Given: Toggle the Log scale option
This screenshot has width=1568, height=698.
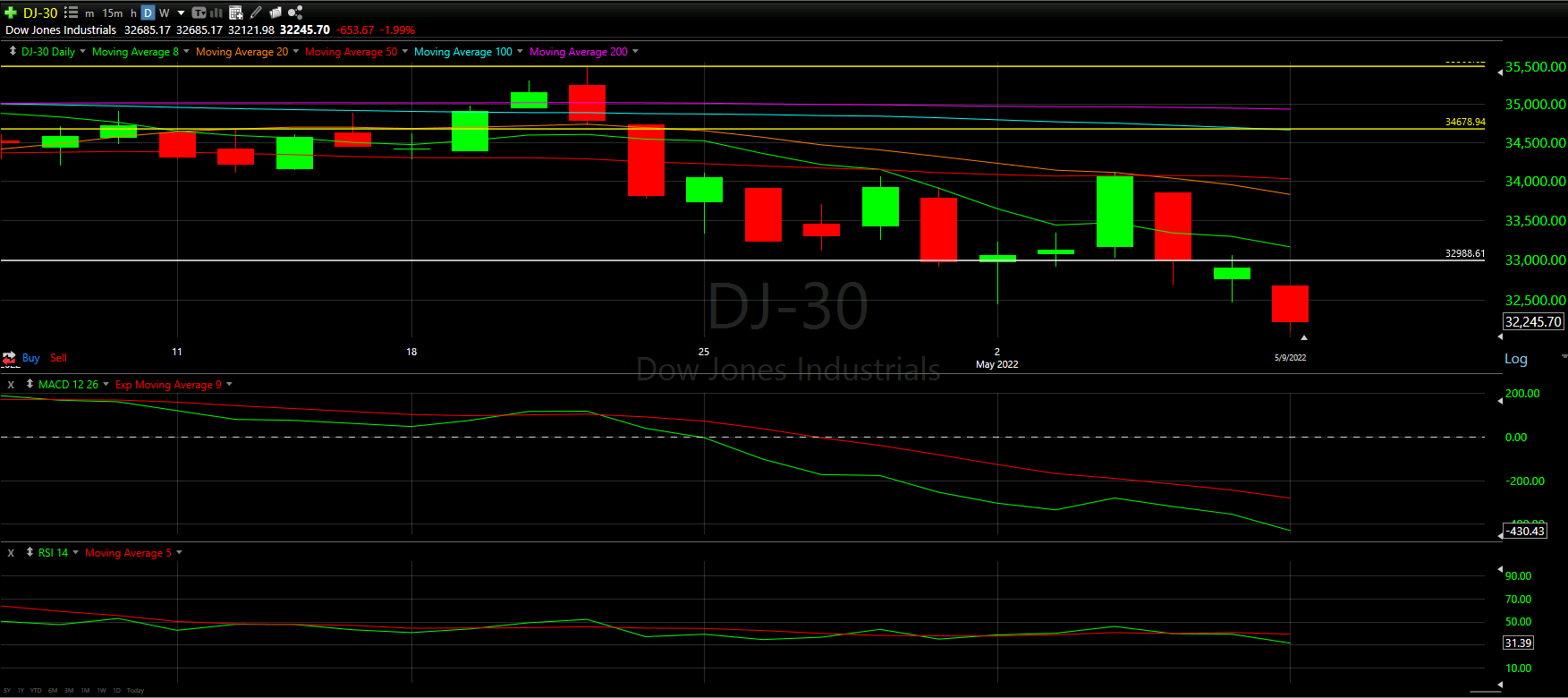Looking at the screenshot, I should tap(1516, 359).
